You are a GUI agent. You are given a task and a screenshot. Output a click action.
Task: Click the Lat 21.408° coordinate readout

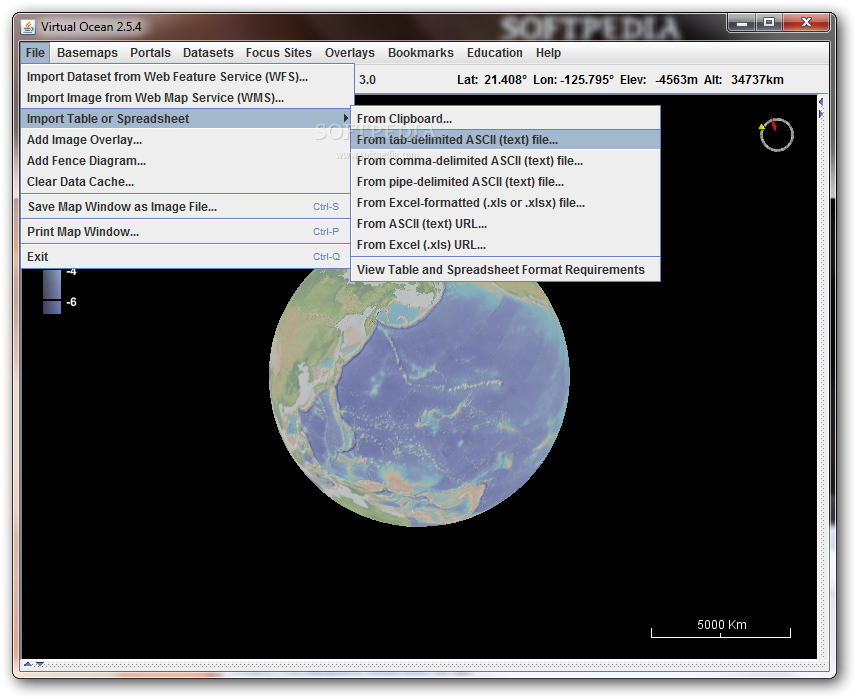(x=491, y=80)
